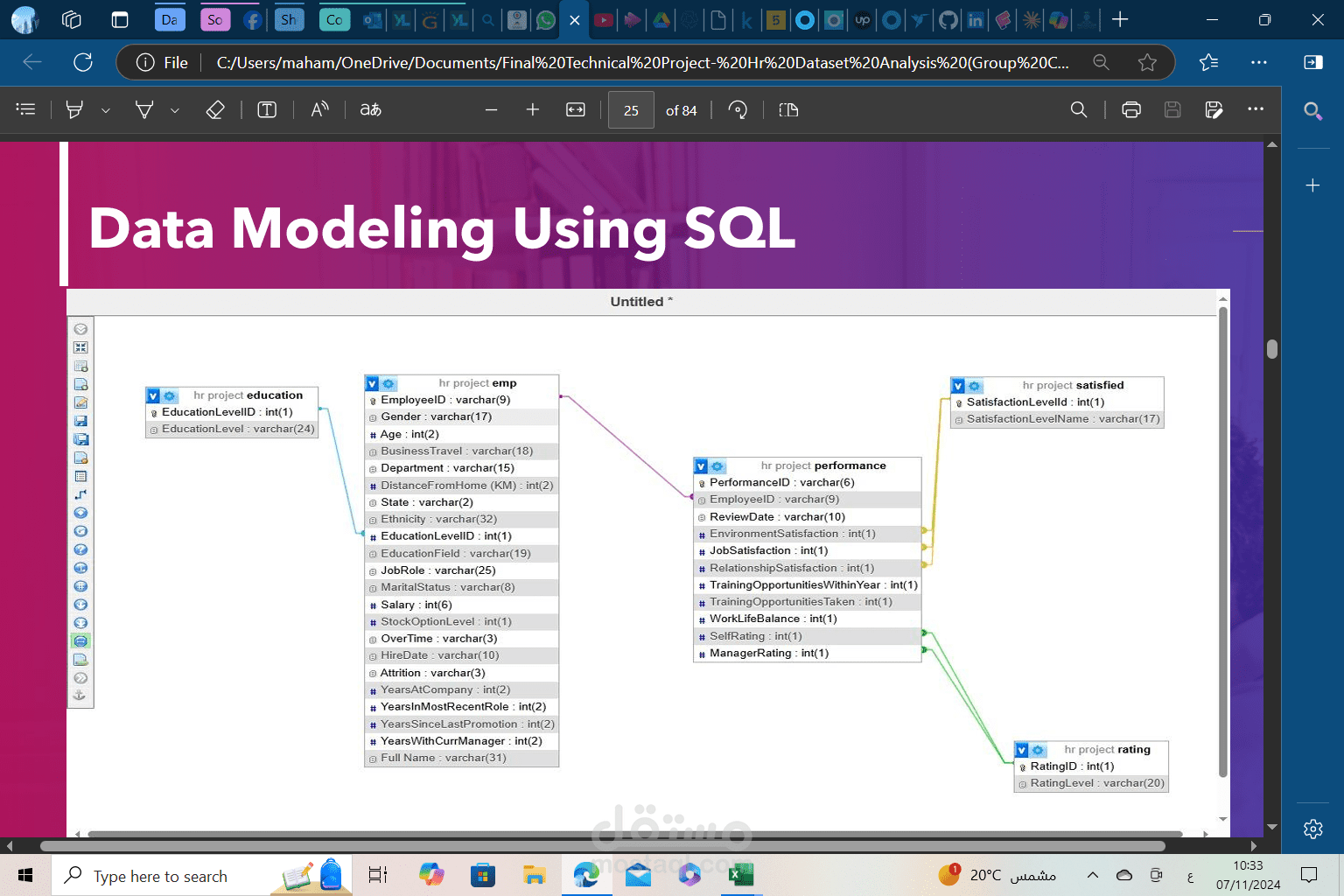Open the sidebar Search icon
1344x896 pixels.
[1312, 110]
